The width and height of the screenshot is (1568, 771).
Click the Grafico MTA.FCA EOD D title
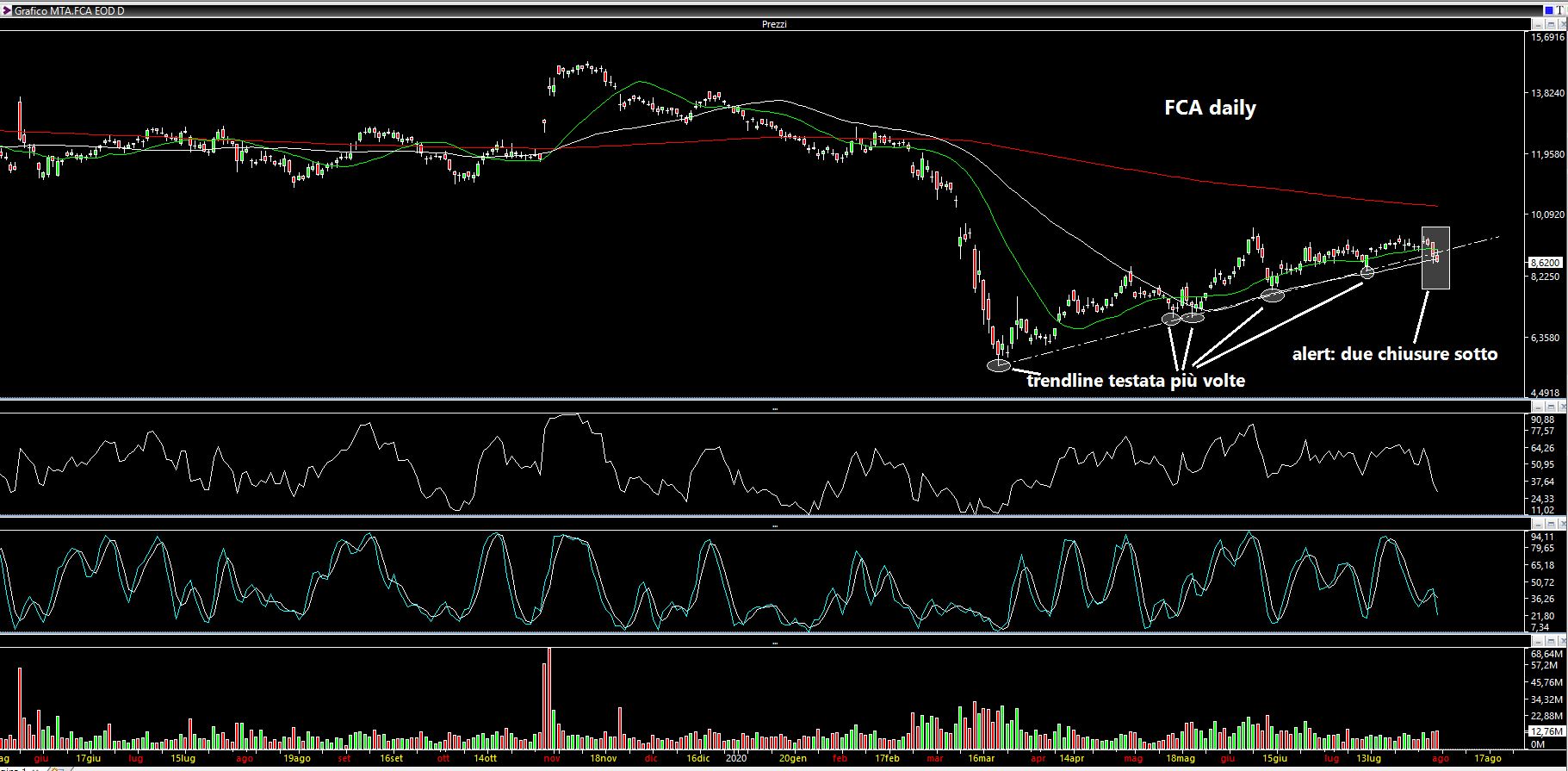click(69, 11)
